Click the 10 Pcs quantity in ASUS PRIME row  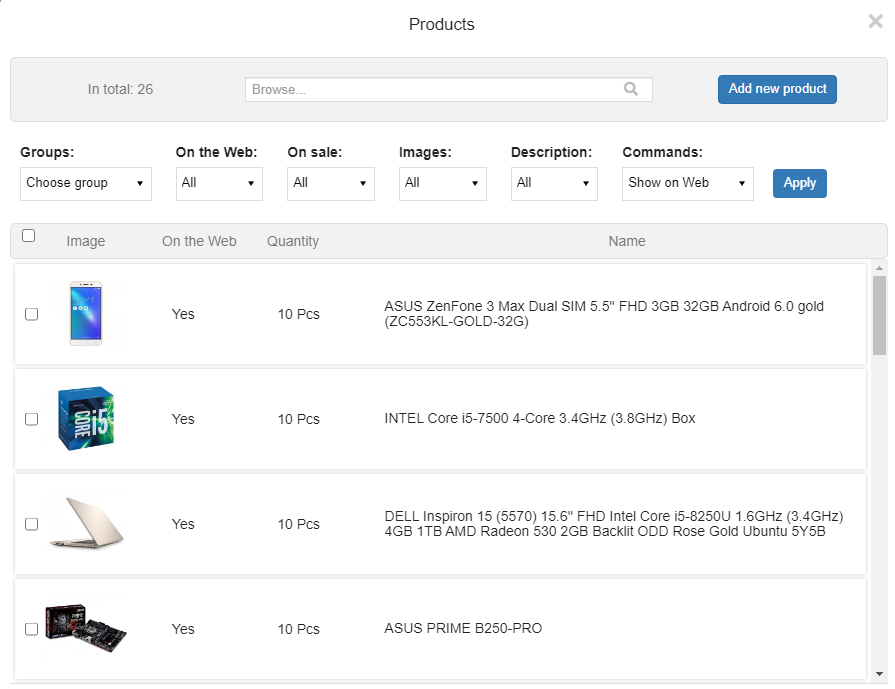coord(299,629)
